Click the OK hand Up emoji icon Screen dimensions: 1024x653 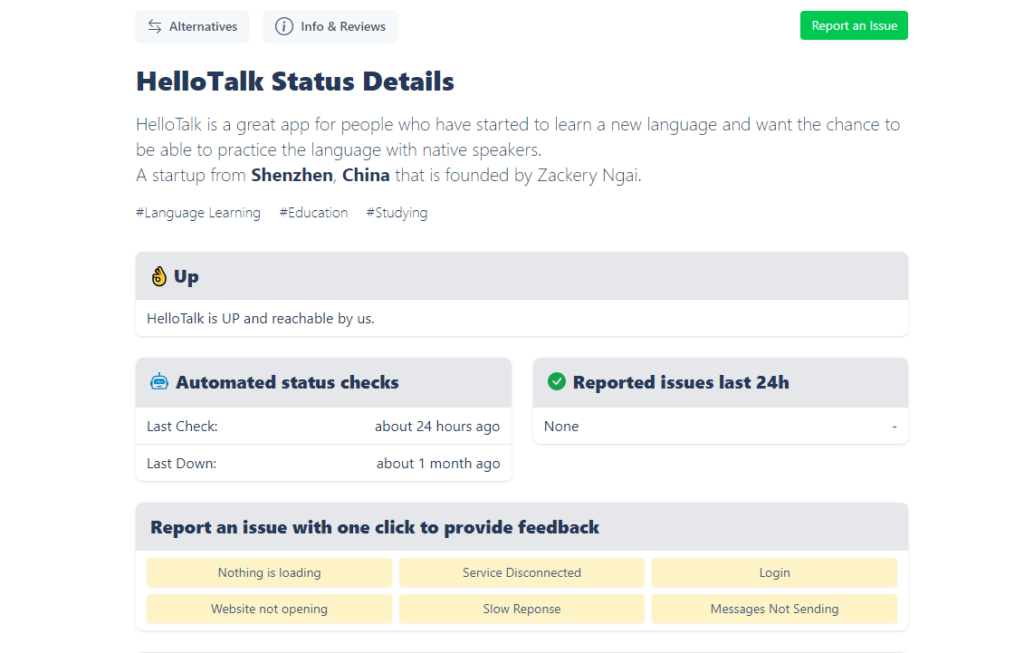point(159,276)
